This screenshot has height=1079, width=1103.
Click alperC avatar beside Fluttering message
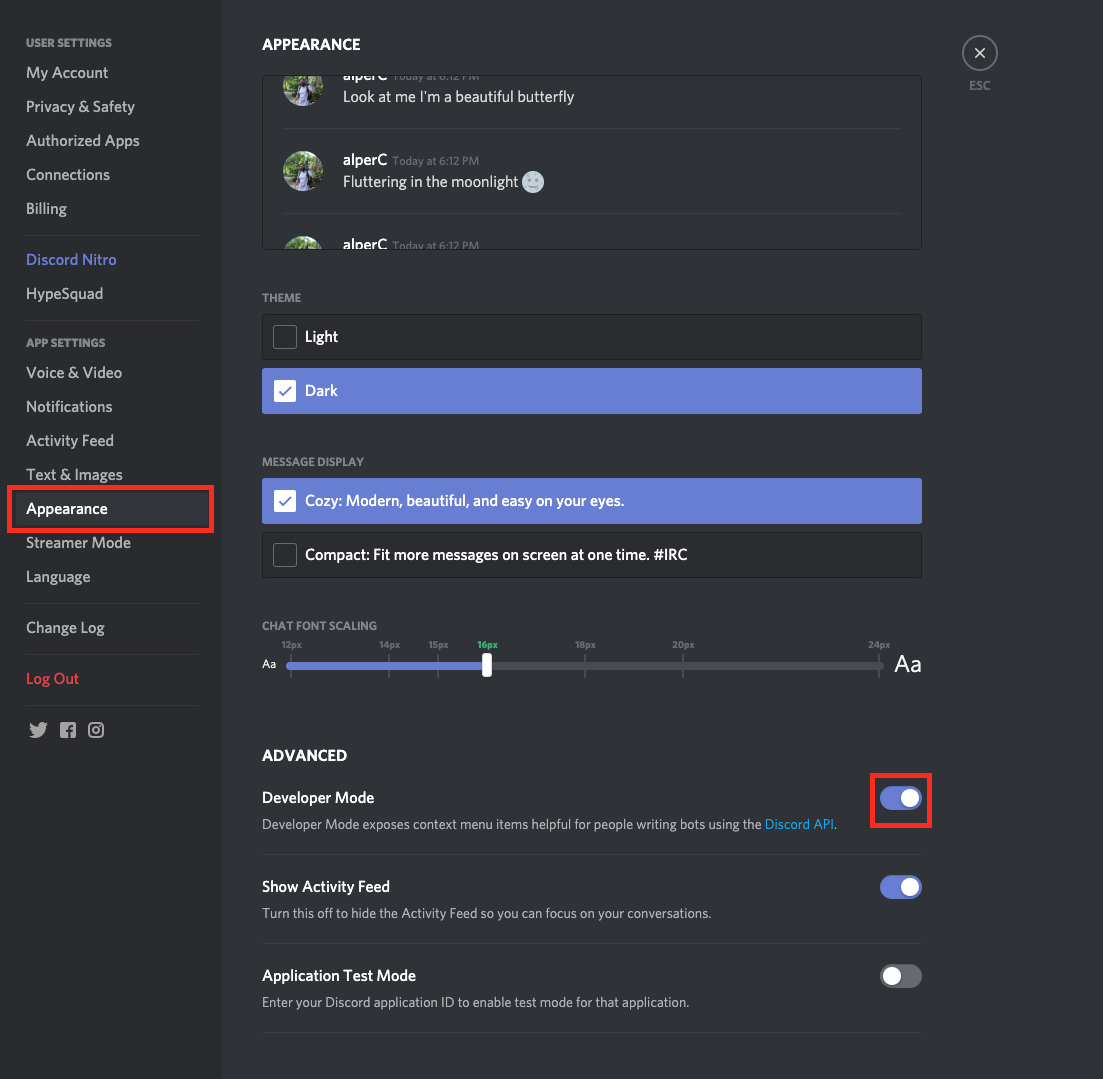coord(303,171)
